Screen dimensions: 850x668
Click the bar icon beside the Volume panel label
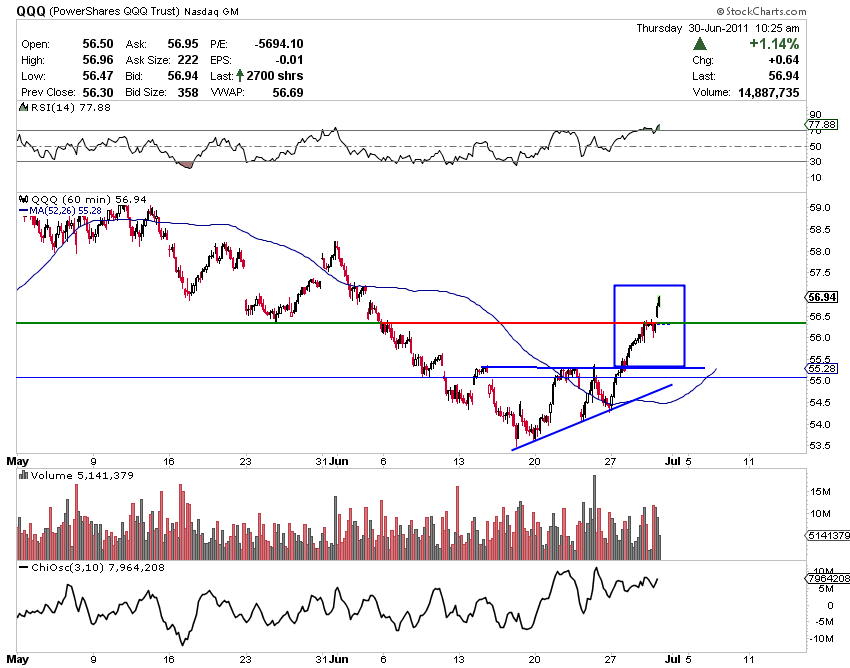[x=23, y=475]
